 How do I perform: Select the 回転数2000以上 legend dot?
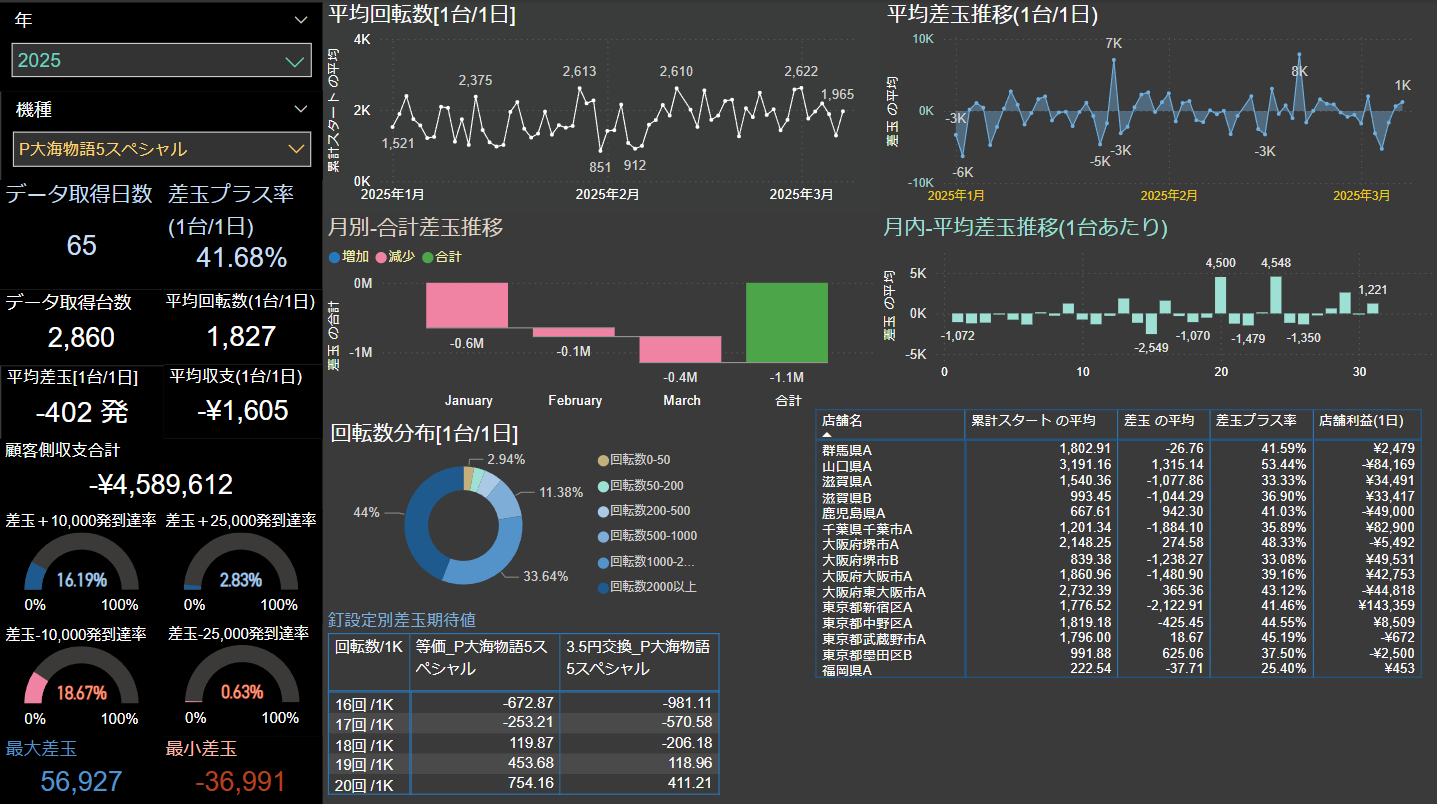click(602, 588)
